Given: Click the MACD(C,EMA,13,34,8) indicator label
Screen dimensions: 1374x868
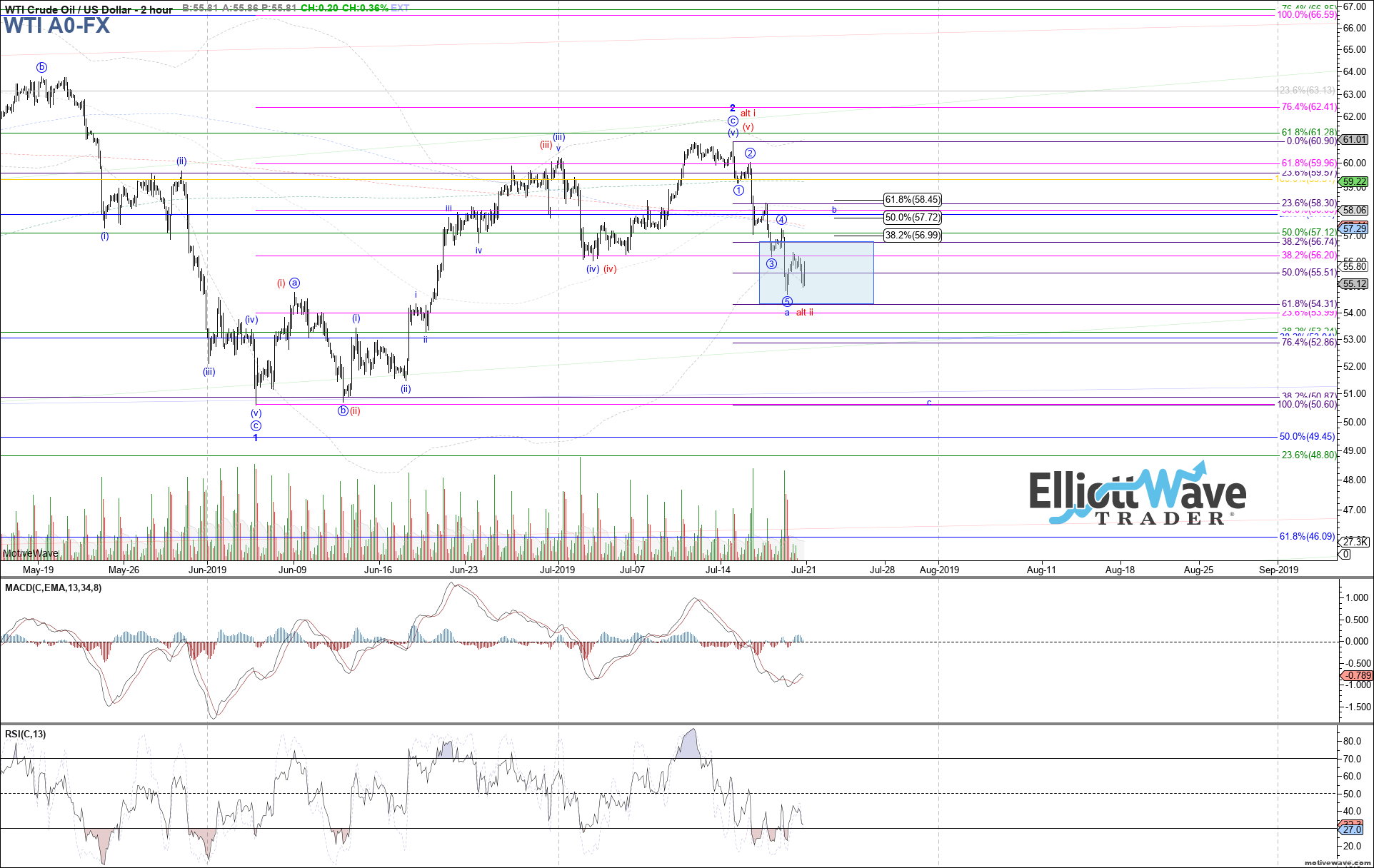Looking at the screenshot, I should click(51, 589).
